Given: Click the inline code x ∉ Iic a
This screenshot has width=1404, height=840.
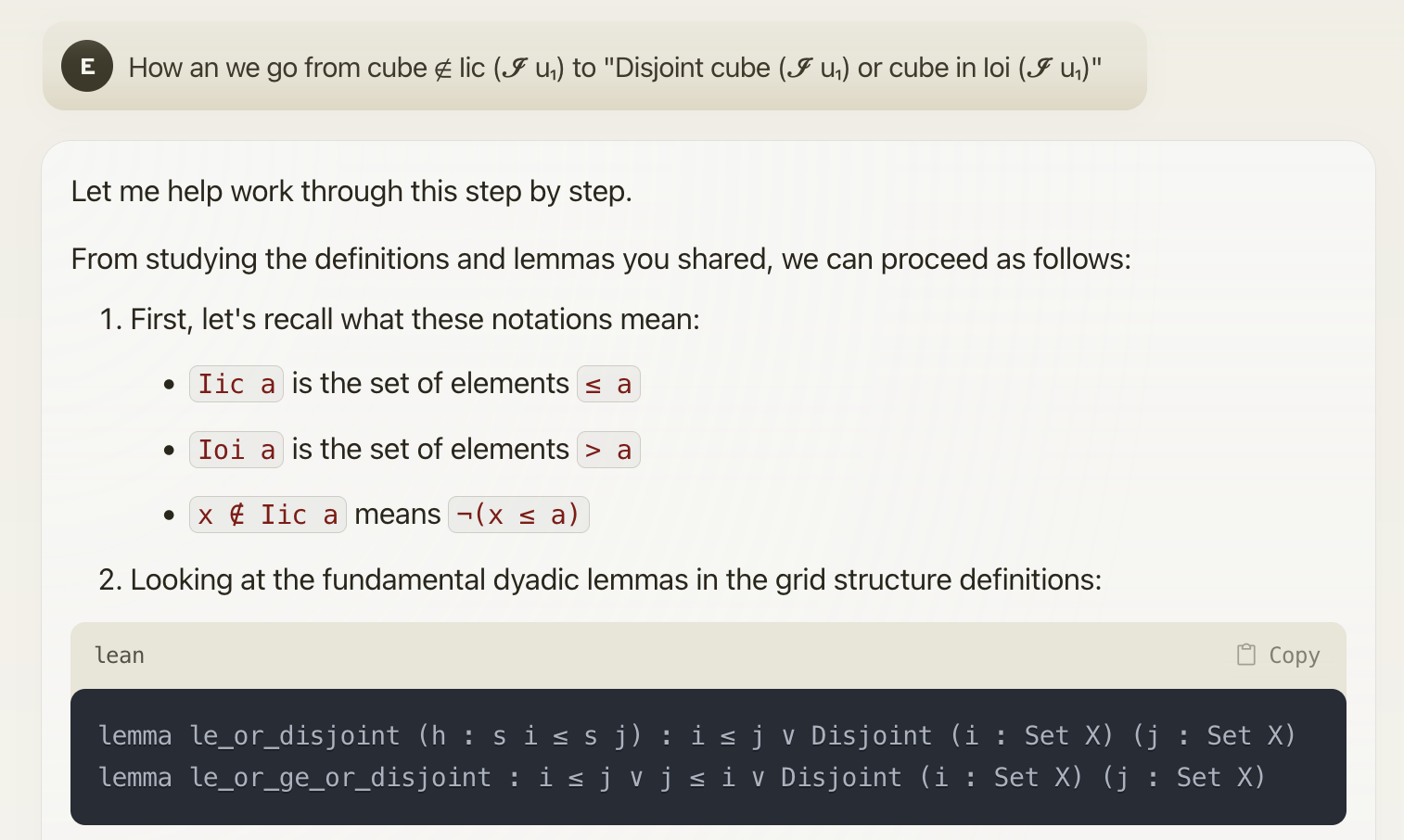Looking at the screenshot, I should [268, 515].
